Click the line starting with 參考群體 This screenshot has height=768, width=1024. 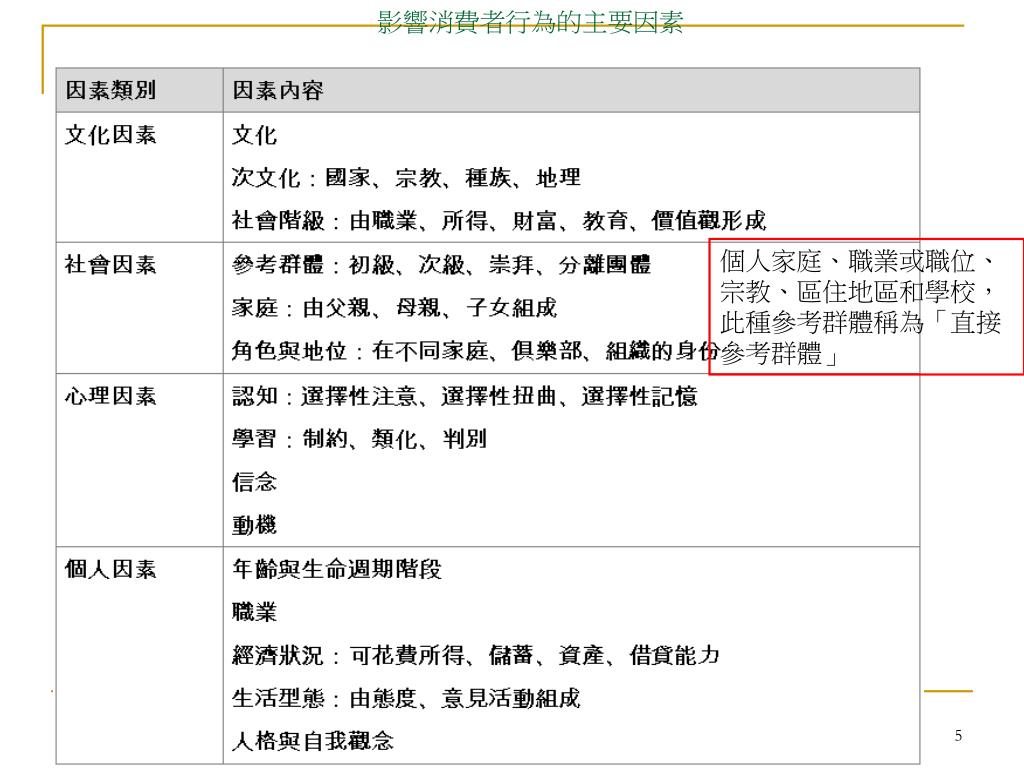tap(441, 264)
